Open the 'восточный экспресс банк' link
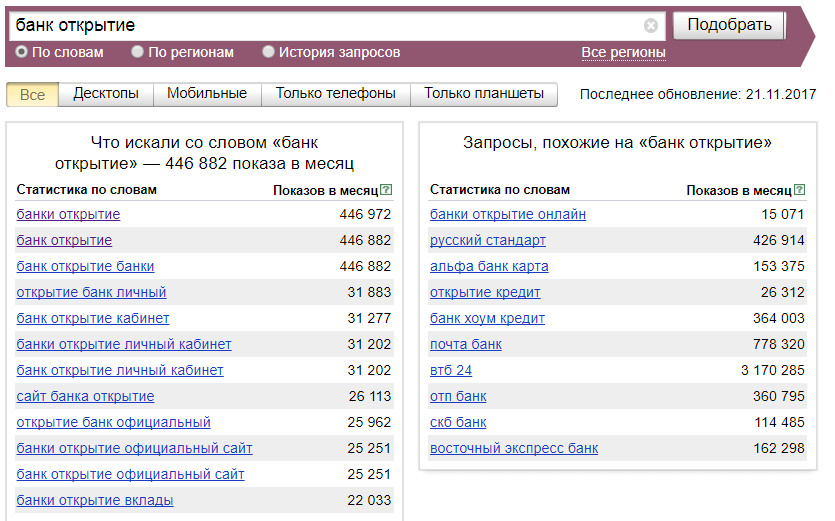This screenshot has height=521, width=835. [x=514, y=449]
